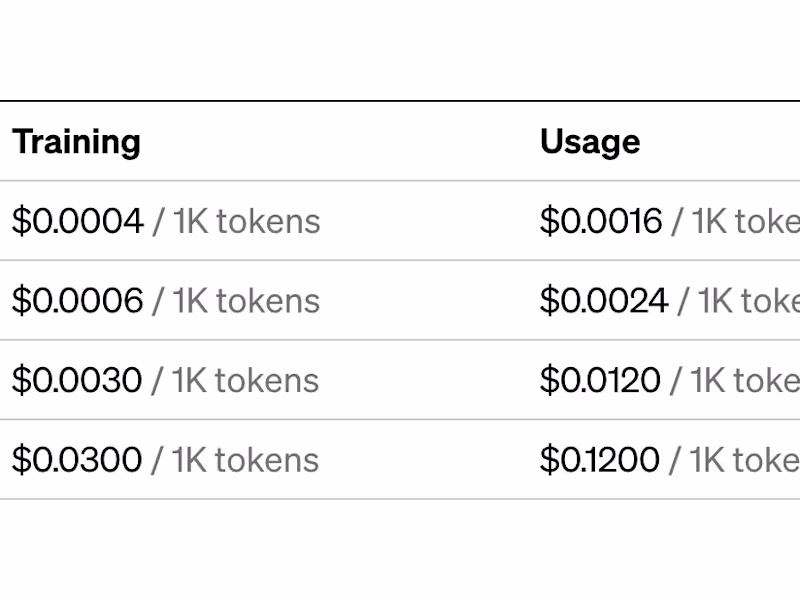Image resolution: width=800 pixels, height=600 pixels.
Task: Click the $0.1200 usage price
Action: tap(600, 460)
